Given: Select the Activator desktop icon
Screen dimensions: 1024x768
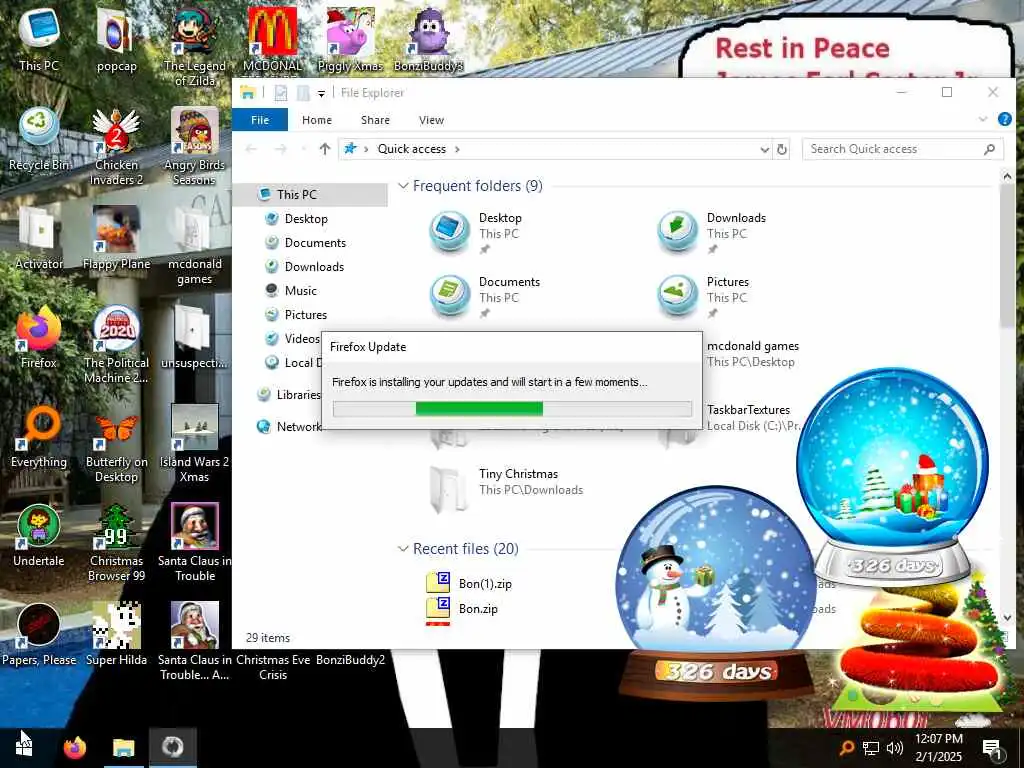Looking at the screenshot, I should [x=39, y=238].
